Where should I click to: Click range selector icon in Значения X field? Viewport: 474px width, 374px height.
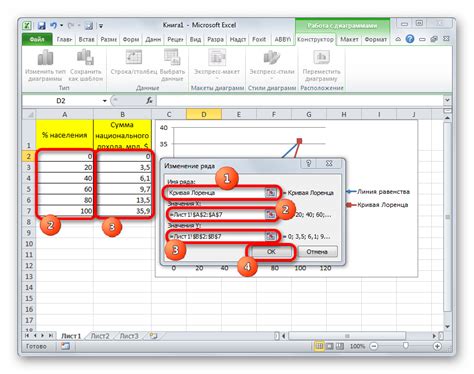(270, 215)
